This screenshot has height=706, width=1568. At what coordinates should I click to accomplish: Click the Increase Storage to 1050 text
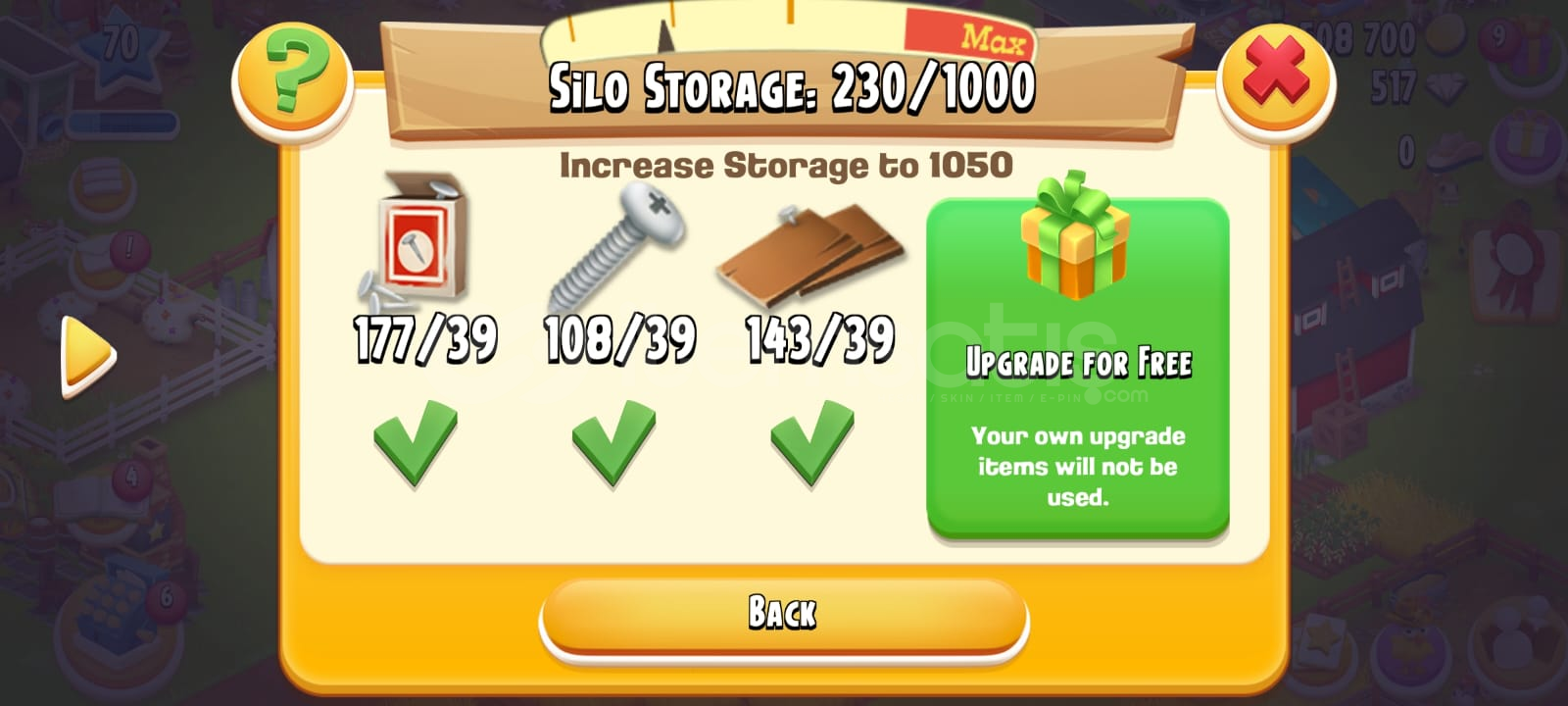click(786, 165)
